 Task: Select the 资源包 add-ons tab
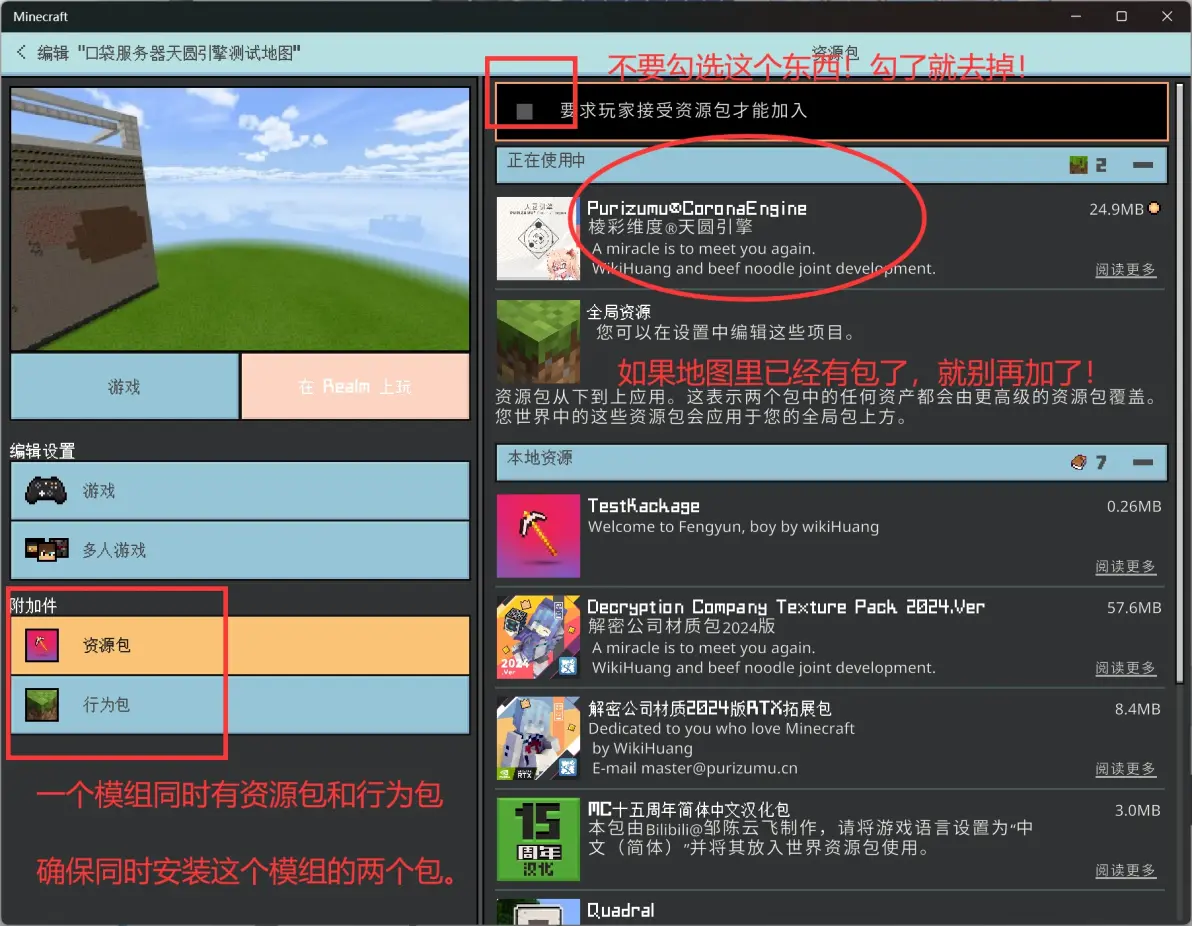click(240, 645)
